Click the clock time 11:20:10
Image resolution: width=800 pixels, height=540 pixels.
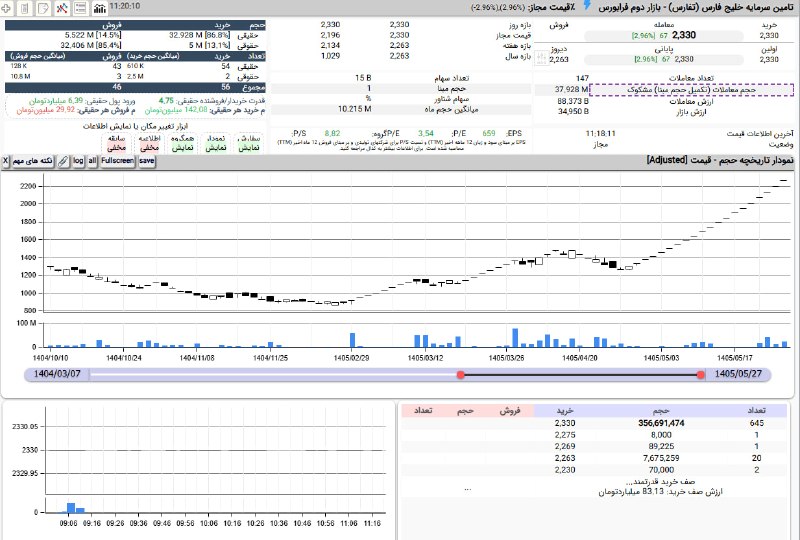124,6
